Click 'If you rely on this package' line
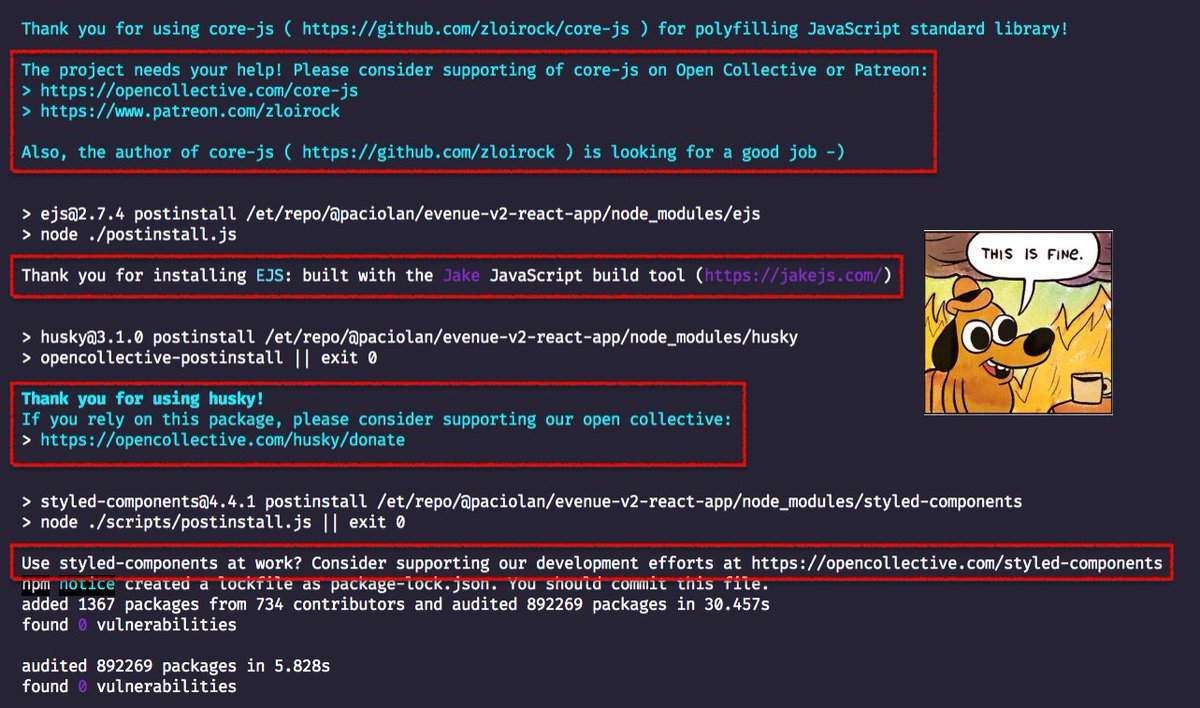 pyautogui.click(x=376, y=419)
